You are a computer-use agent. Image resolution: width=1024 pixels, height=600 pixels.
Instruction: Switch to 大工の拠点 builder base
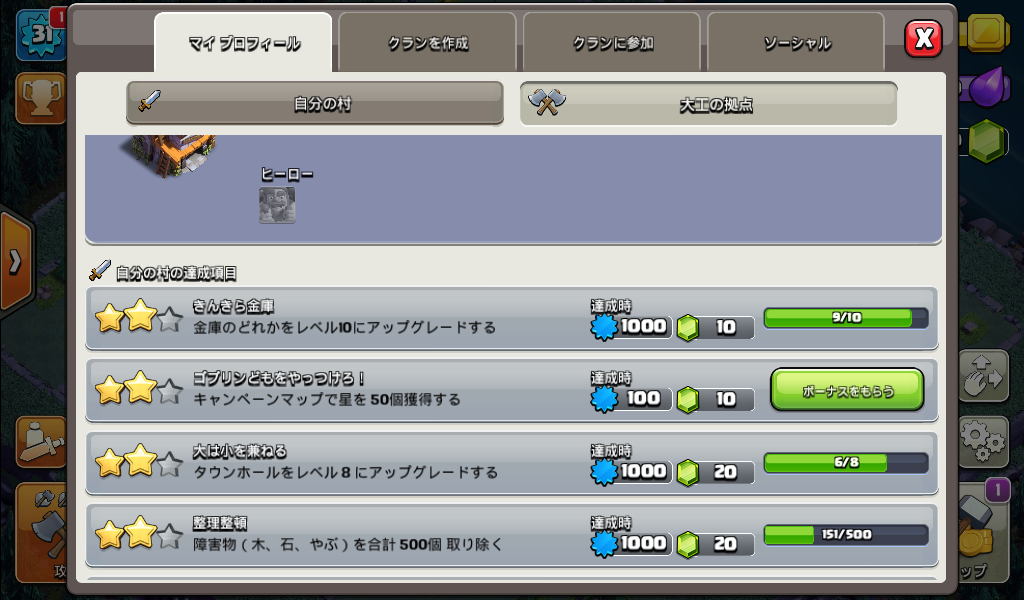(x=709, y=104)
